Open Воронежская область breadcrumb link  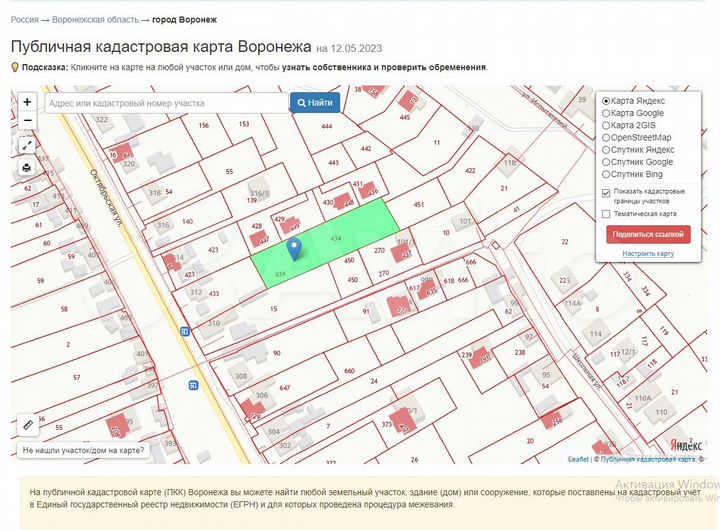(x=95, y=20)
